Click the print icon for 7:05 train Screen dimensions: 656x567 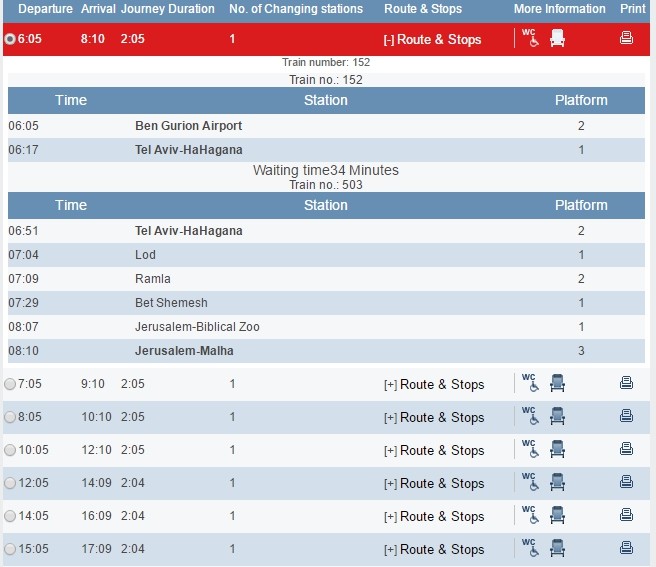click(x=626, y=383)
